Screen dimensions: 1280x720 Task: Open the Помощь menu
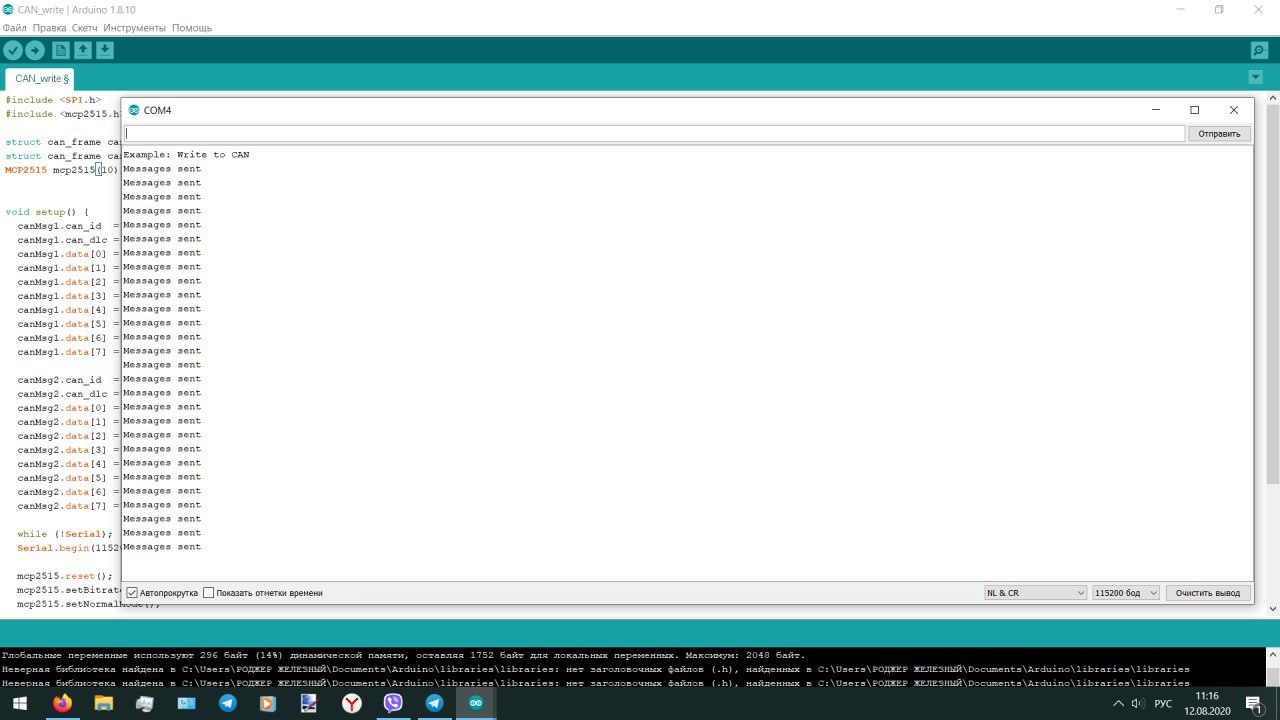point(192,28)
